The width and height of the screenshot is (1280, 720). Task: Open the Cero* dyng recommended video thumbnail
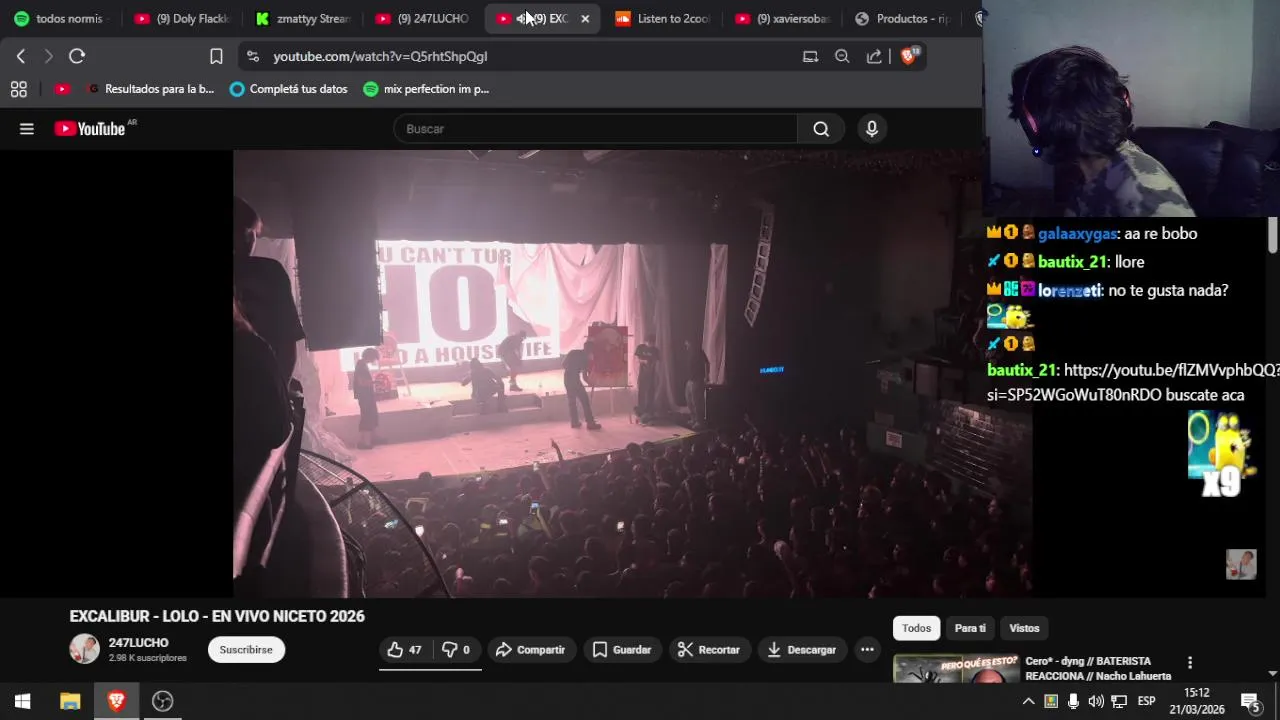click(957, 669)
